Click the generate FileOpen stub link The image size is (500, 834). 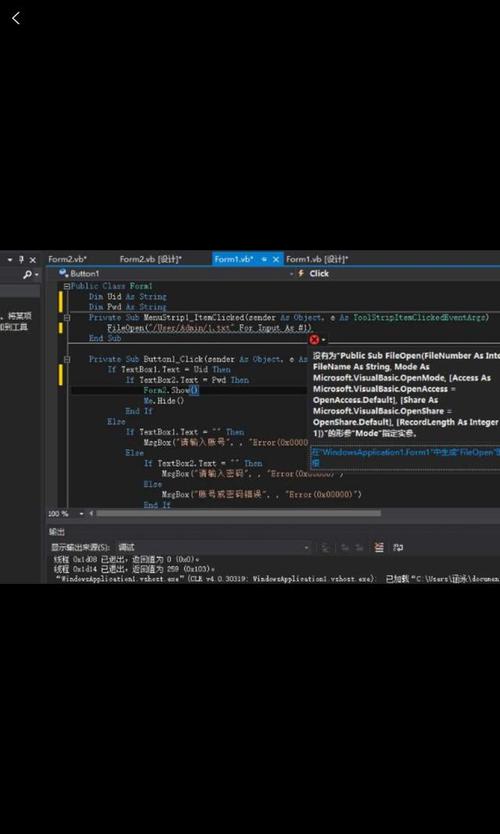pos(405,457)
